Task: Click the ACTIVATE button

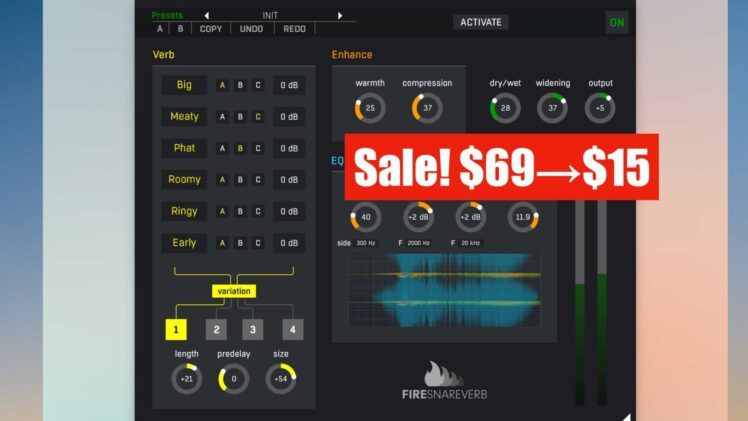Action: (x=481, y=22)
